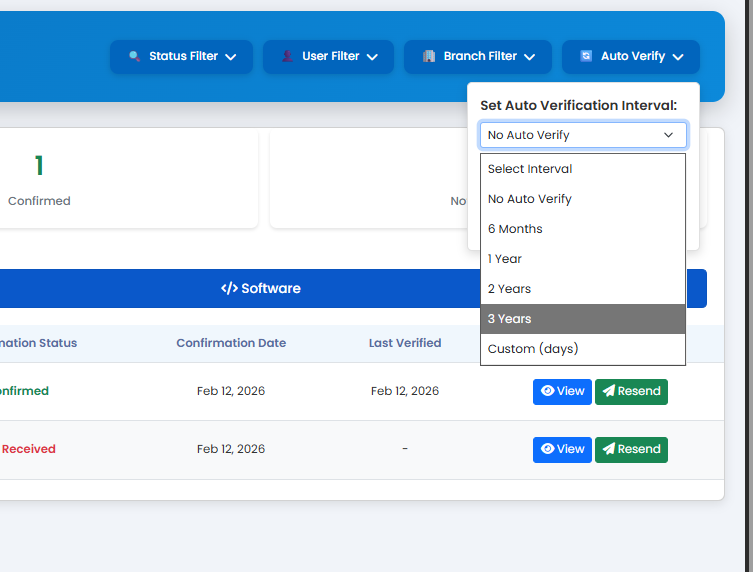Select the 1 Year interval option
753x572 pixels.
pyautogui.click(x=583, y=259)
